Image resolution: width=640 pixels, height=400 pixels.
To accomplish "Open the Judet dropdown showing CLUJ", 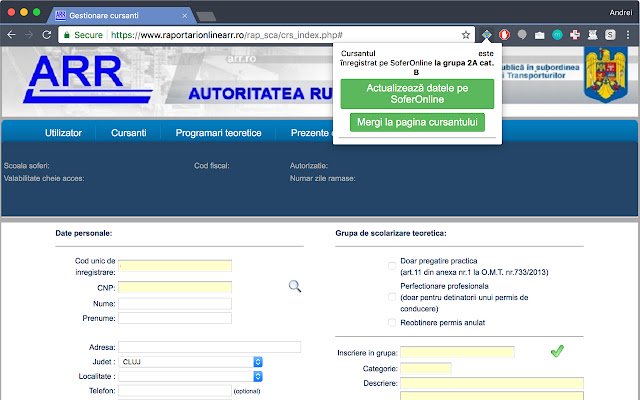I will pyautogui.click(x=191, y=362).
